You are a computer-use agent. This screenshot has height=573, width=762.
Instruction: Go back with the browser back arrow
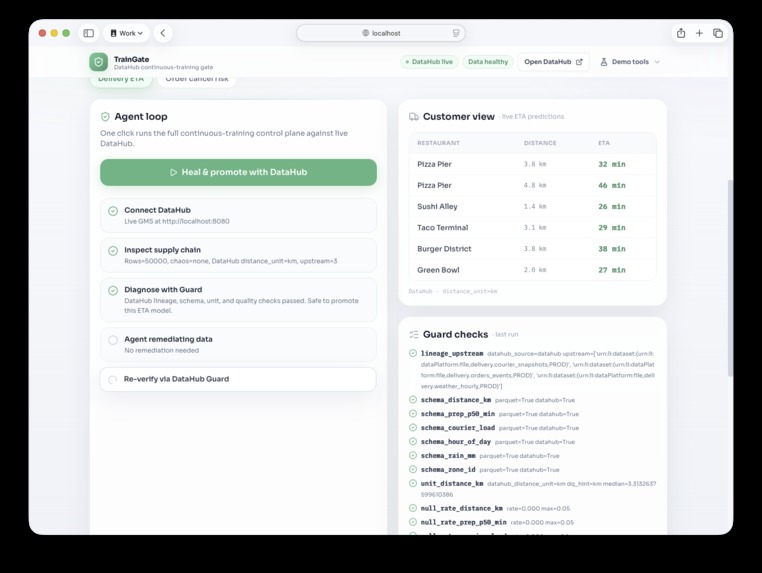tap(163, 33)
